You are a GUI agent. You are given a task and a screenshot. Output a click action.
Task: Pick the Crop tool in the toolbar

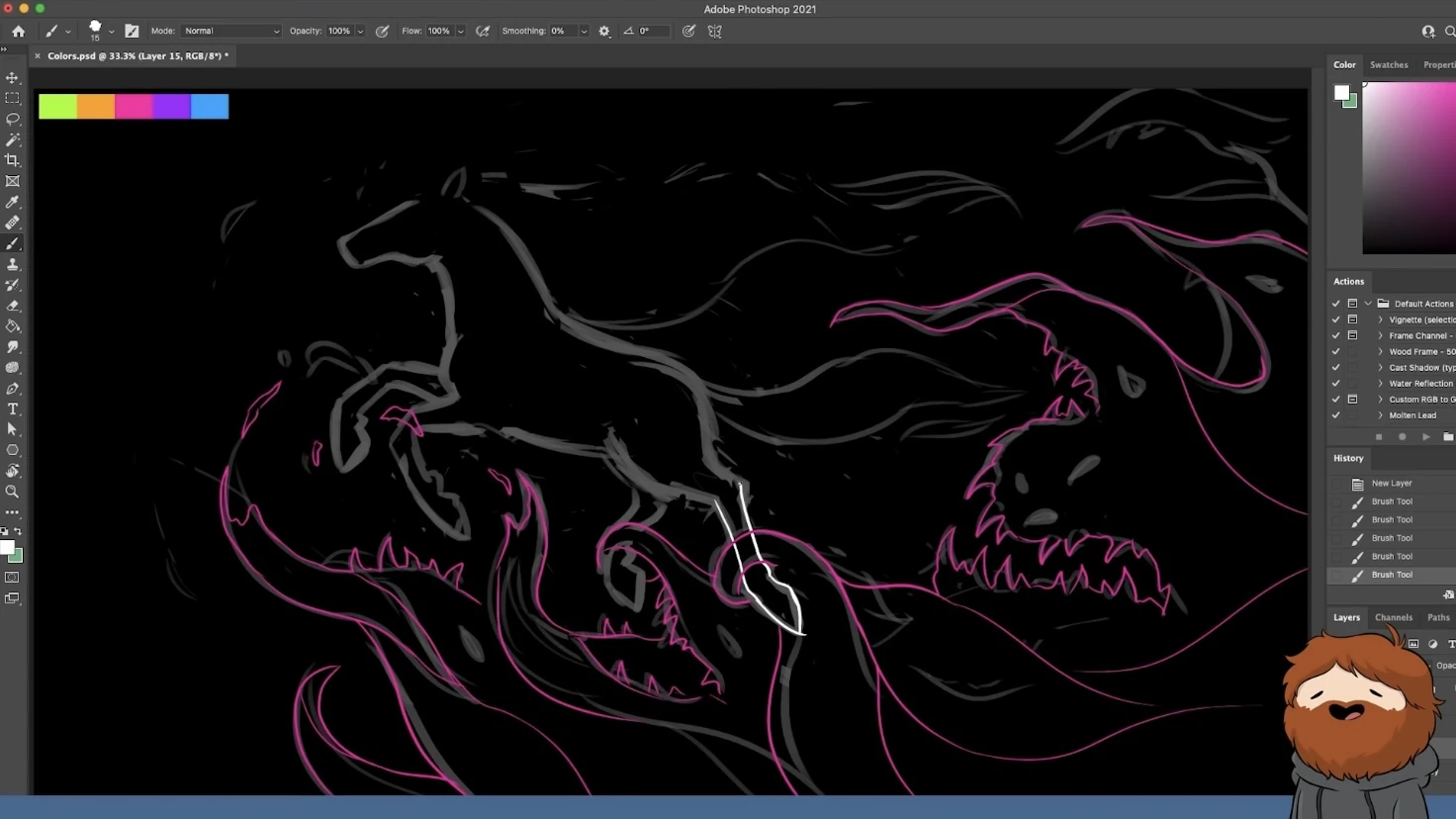coord(12,160)
